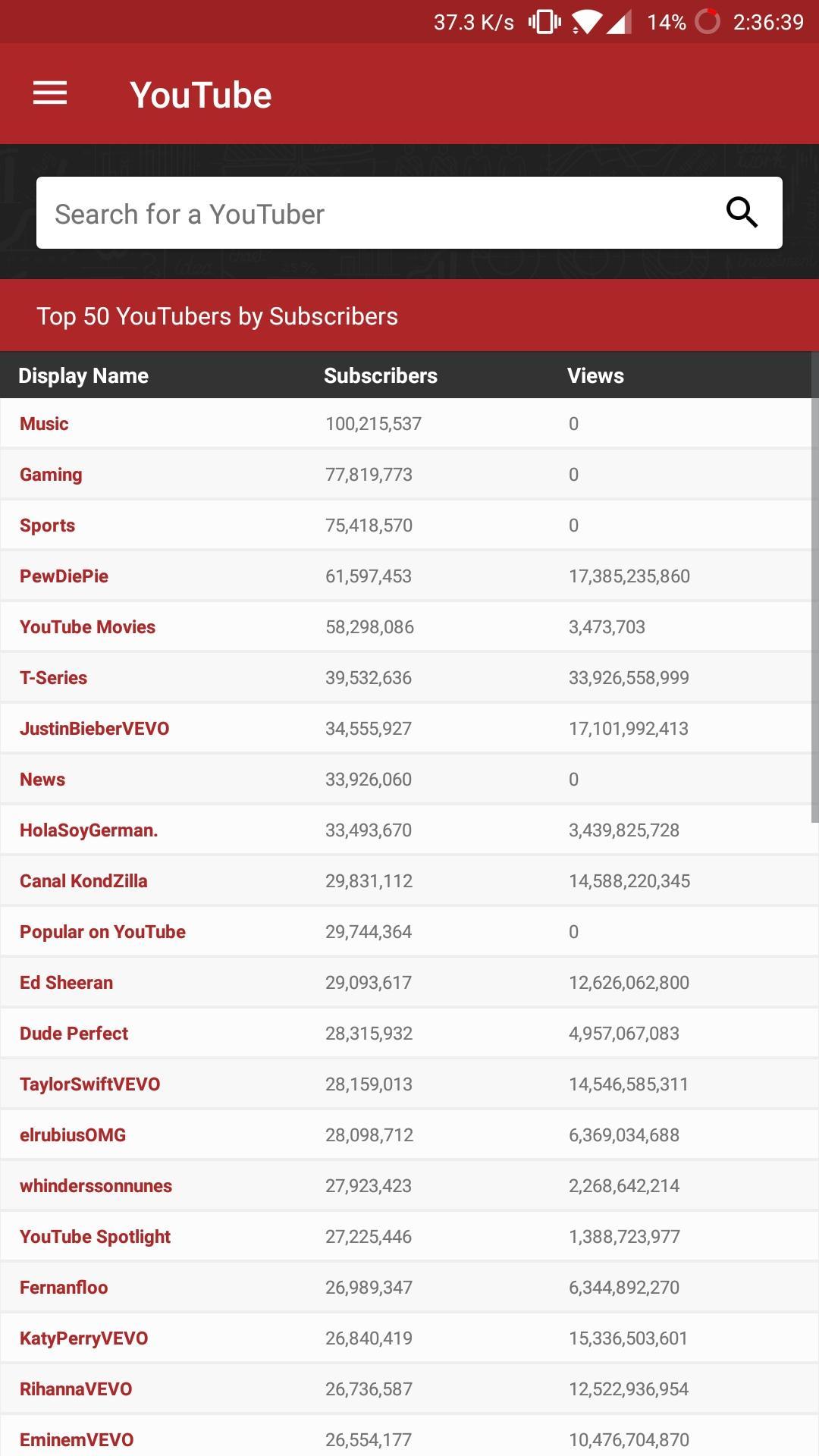This screenshot has height=1456, width=819.
Task: Open KatyPerryVEVO channel link
Action: tap(83, 1338)
